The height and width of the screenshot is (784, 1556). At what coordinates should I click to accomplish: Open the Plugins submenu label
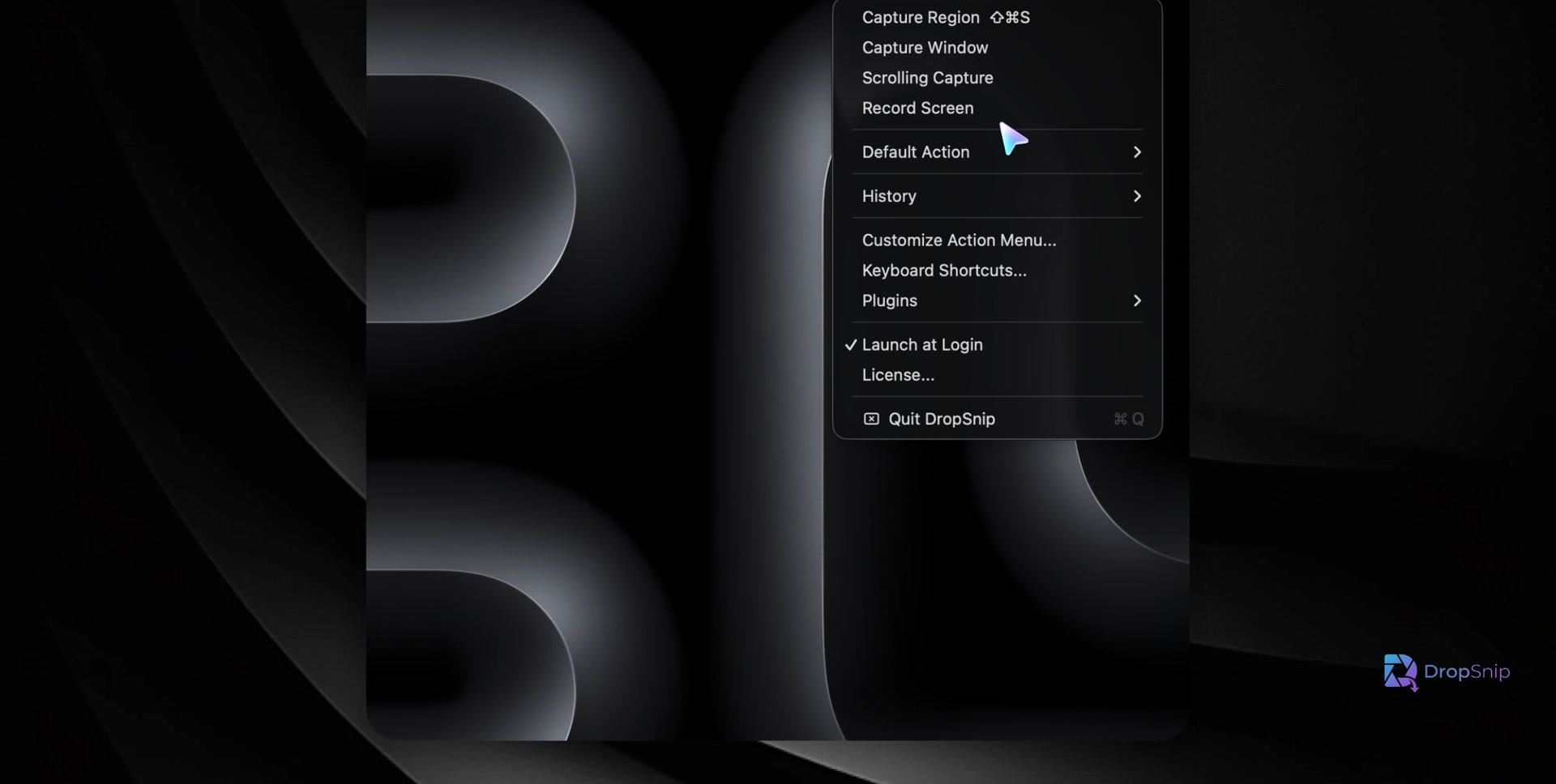coord(889,300)
